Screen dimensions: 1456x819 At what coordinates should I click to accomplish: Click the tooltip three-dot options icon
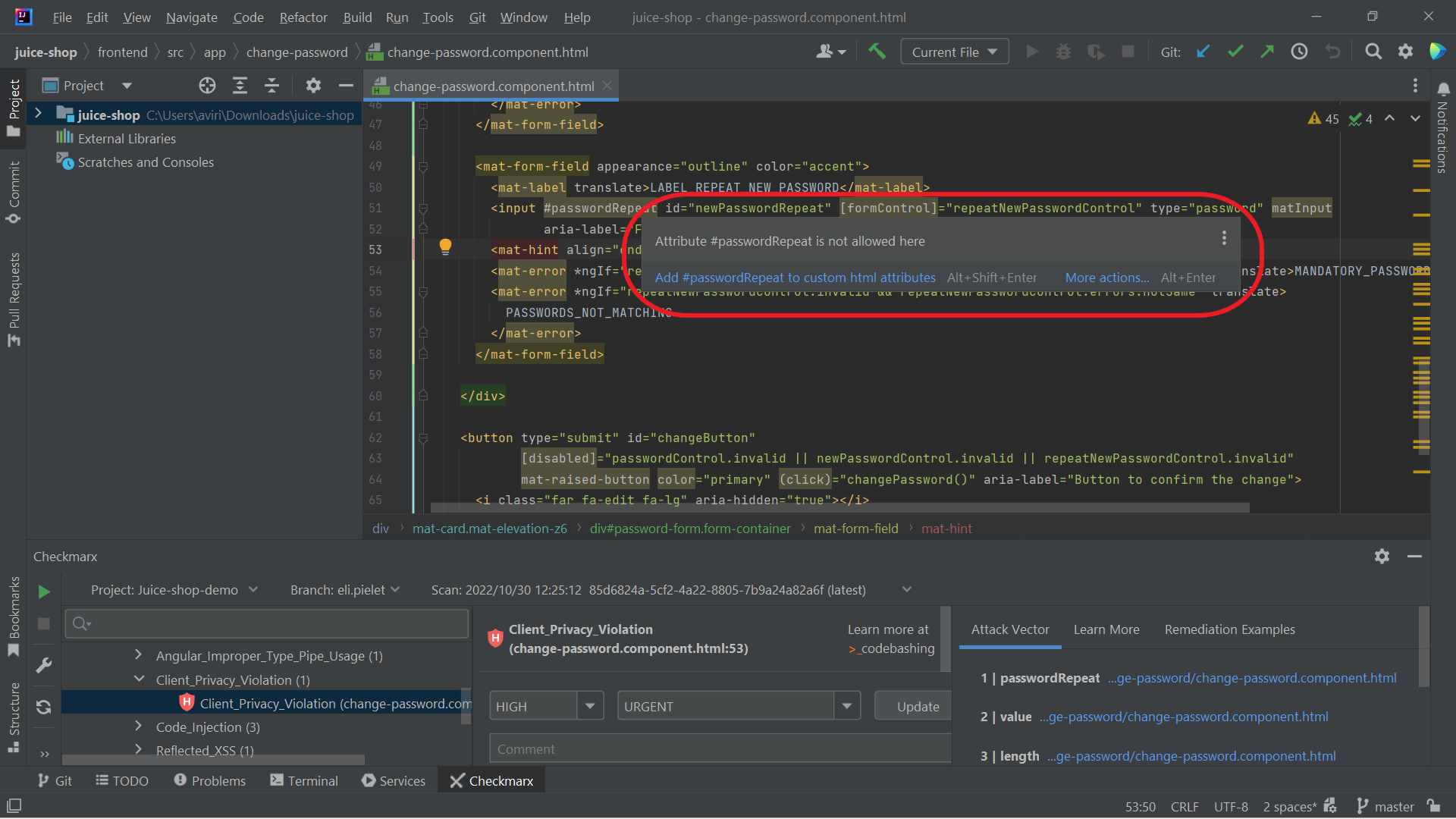click(1224, 239)
